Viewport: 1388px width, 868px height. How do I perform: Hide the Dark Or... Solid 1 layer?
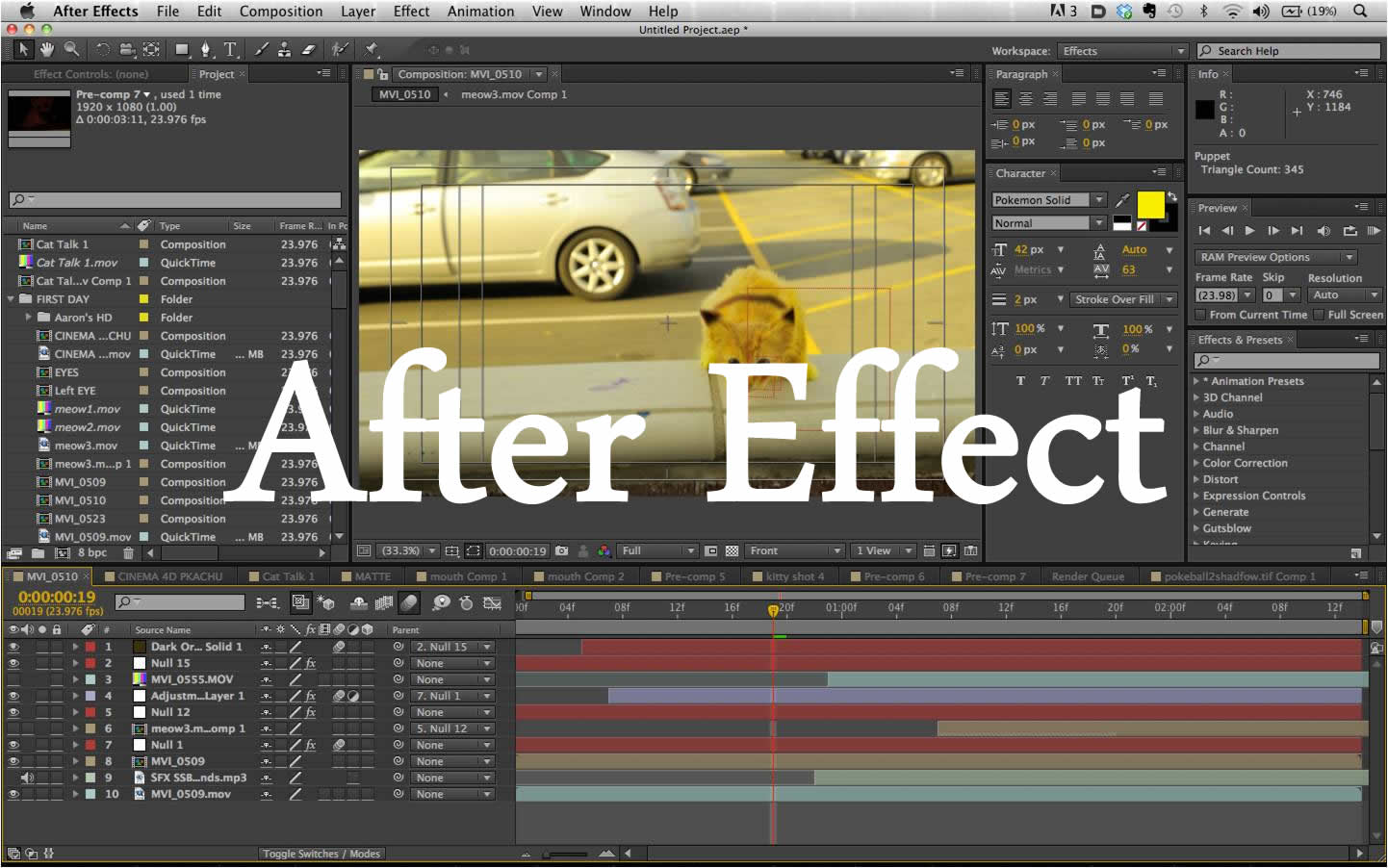(13, 647)
